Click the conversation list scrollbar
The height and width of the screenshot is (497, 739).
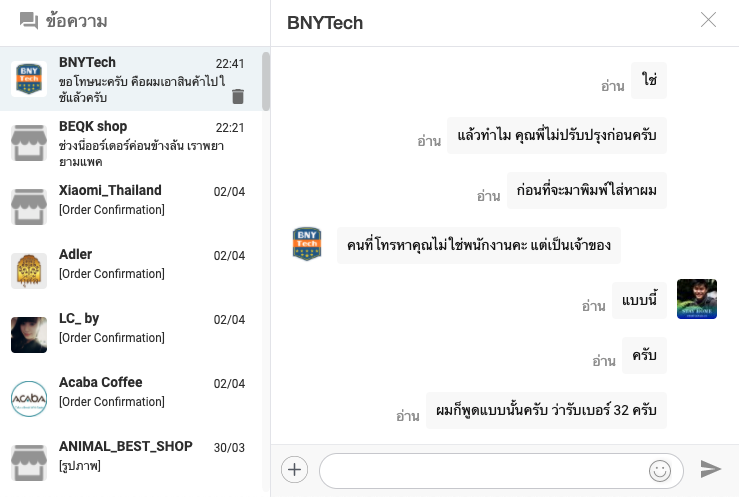266,82
